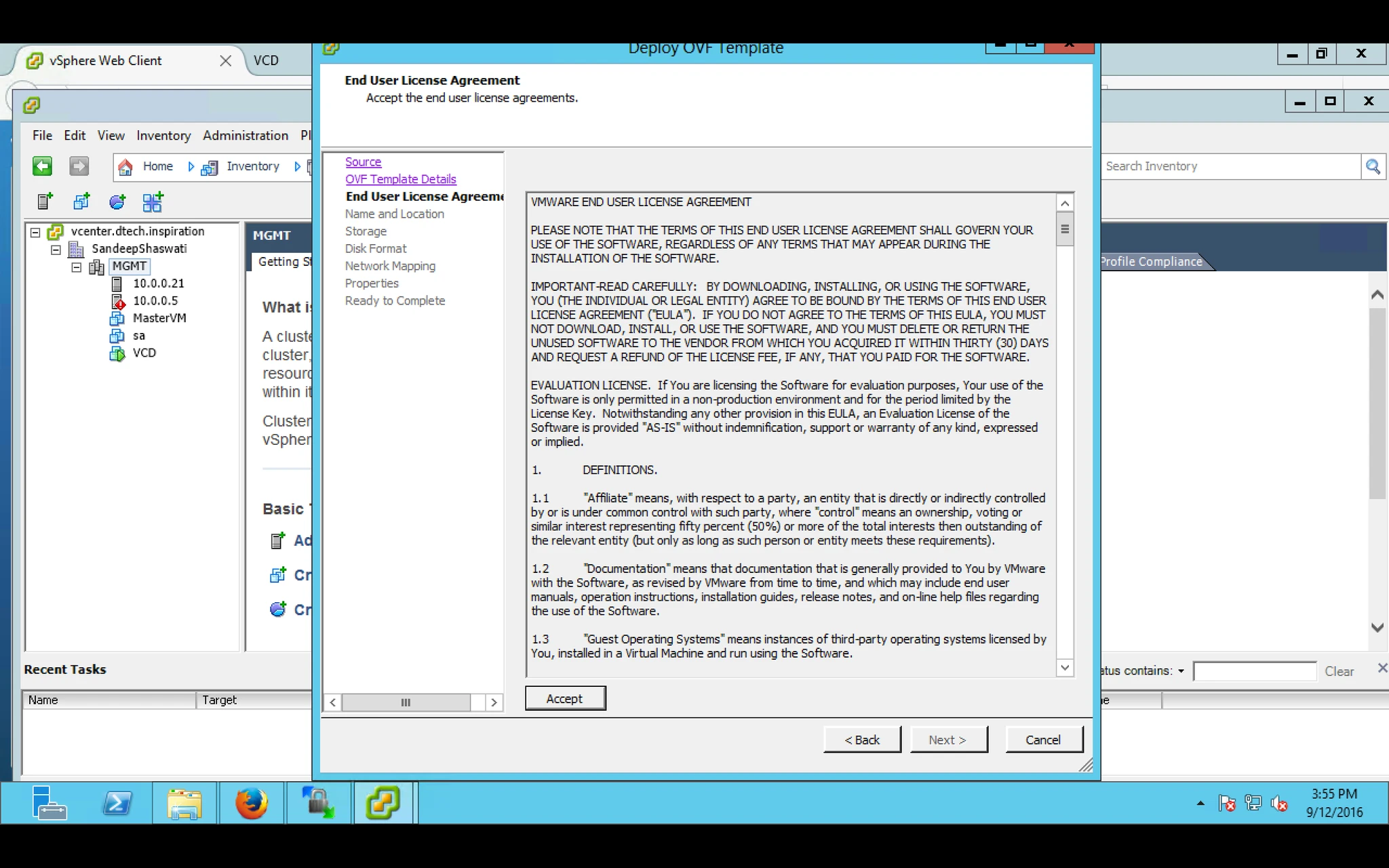Viewport: 1389px width, 868px height.
Task: Click the Search Inventory magnifier icon
Action: point(1373,167)
